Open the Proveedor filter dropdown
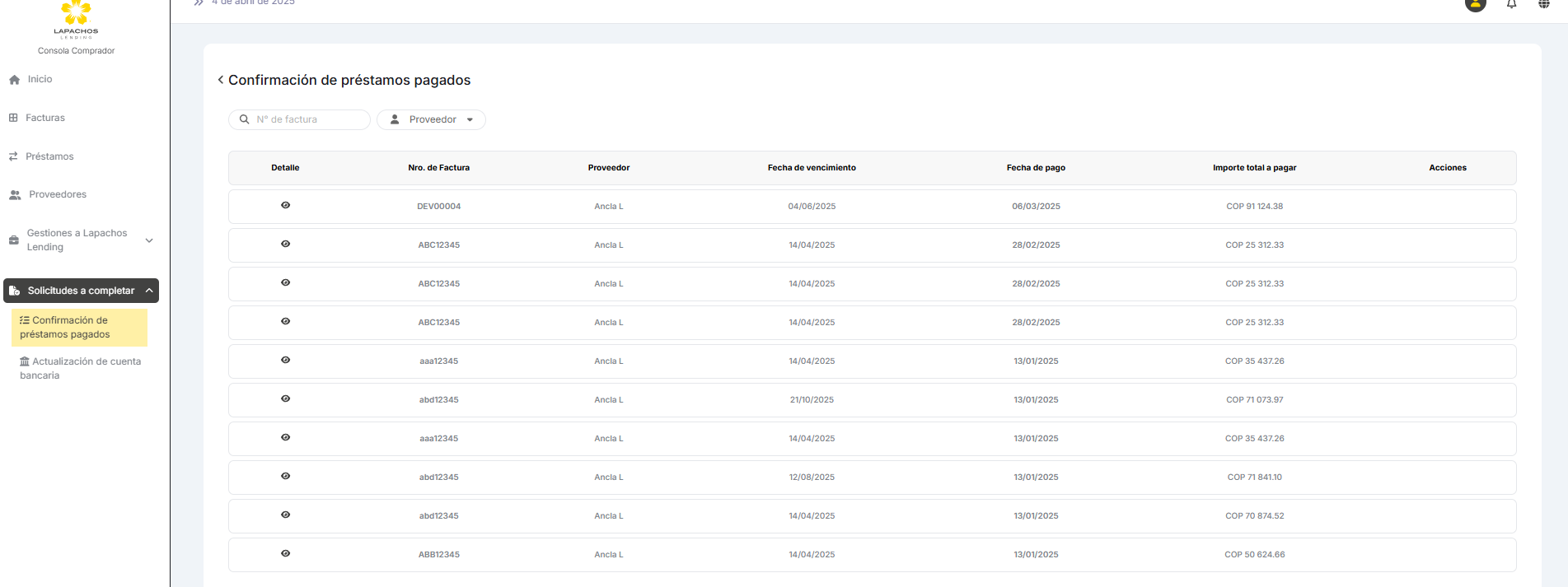Viewport: 1568px width, 587px height. 431,119
